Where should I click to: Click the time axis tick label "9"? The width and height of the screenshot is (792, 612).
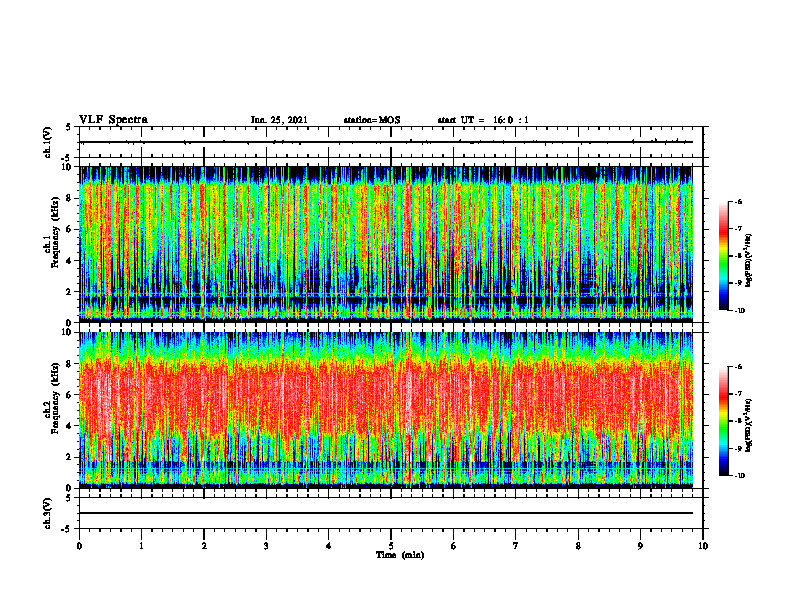pyautogui.click(x=640, y=546)
